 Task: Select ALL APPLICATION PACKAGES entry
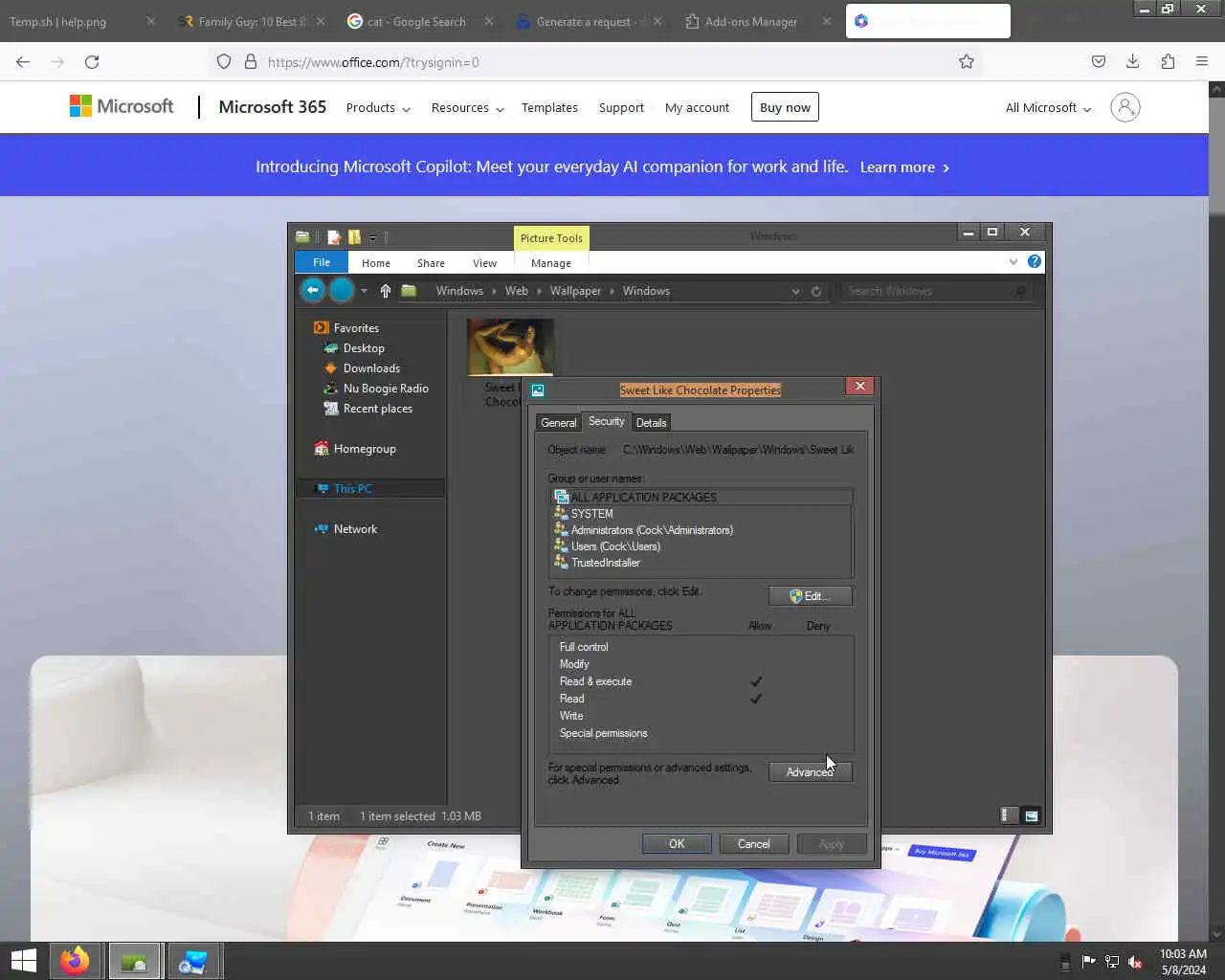(x=702, y=497)
